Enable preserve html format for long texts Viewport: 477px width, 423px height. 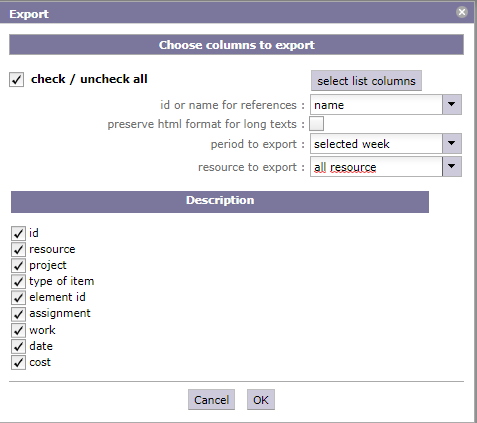[316, 124]
